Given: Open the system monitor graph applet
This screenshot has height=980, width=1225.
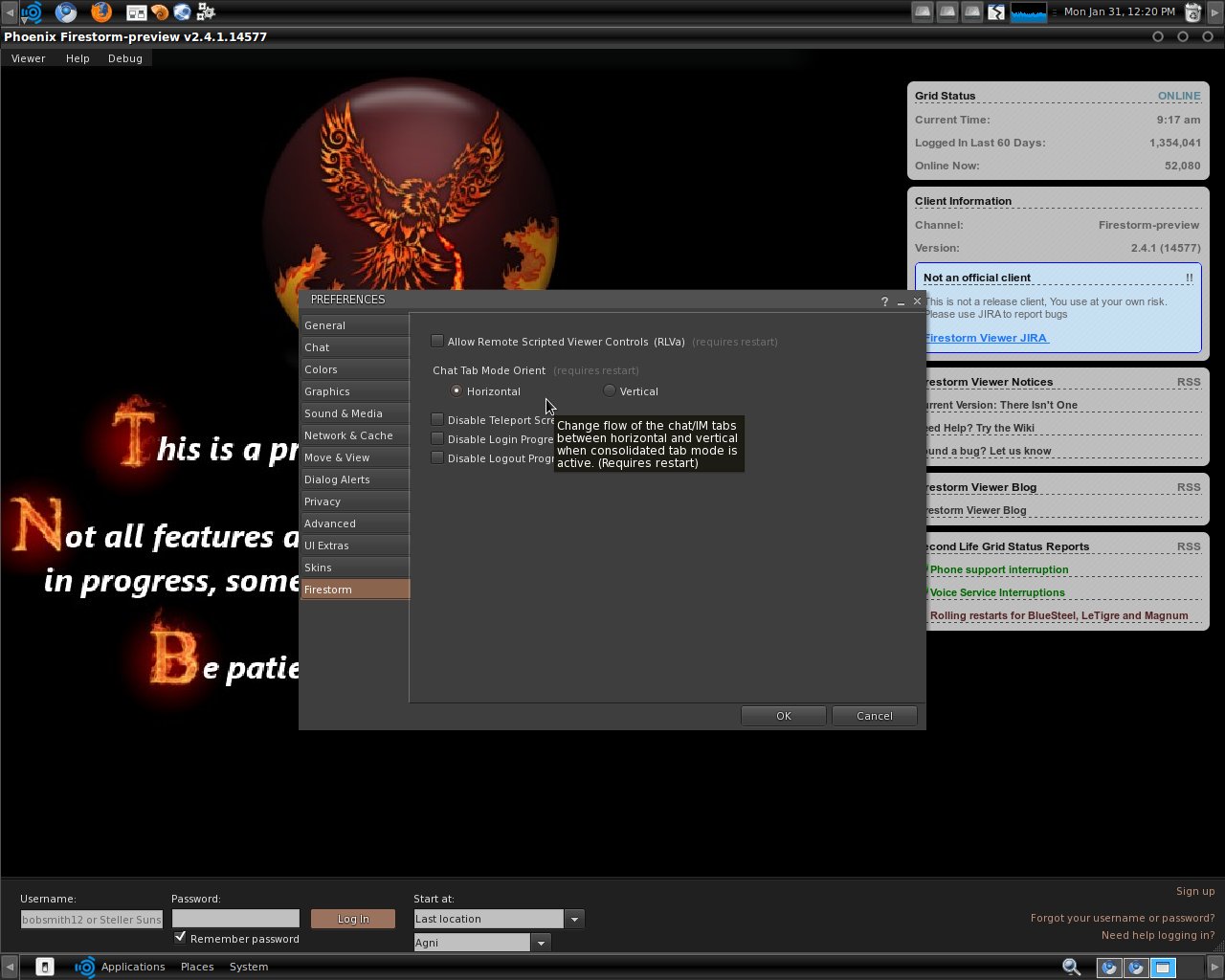Looking at the screenshot, I should [x=1029, y=12].
